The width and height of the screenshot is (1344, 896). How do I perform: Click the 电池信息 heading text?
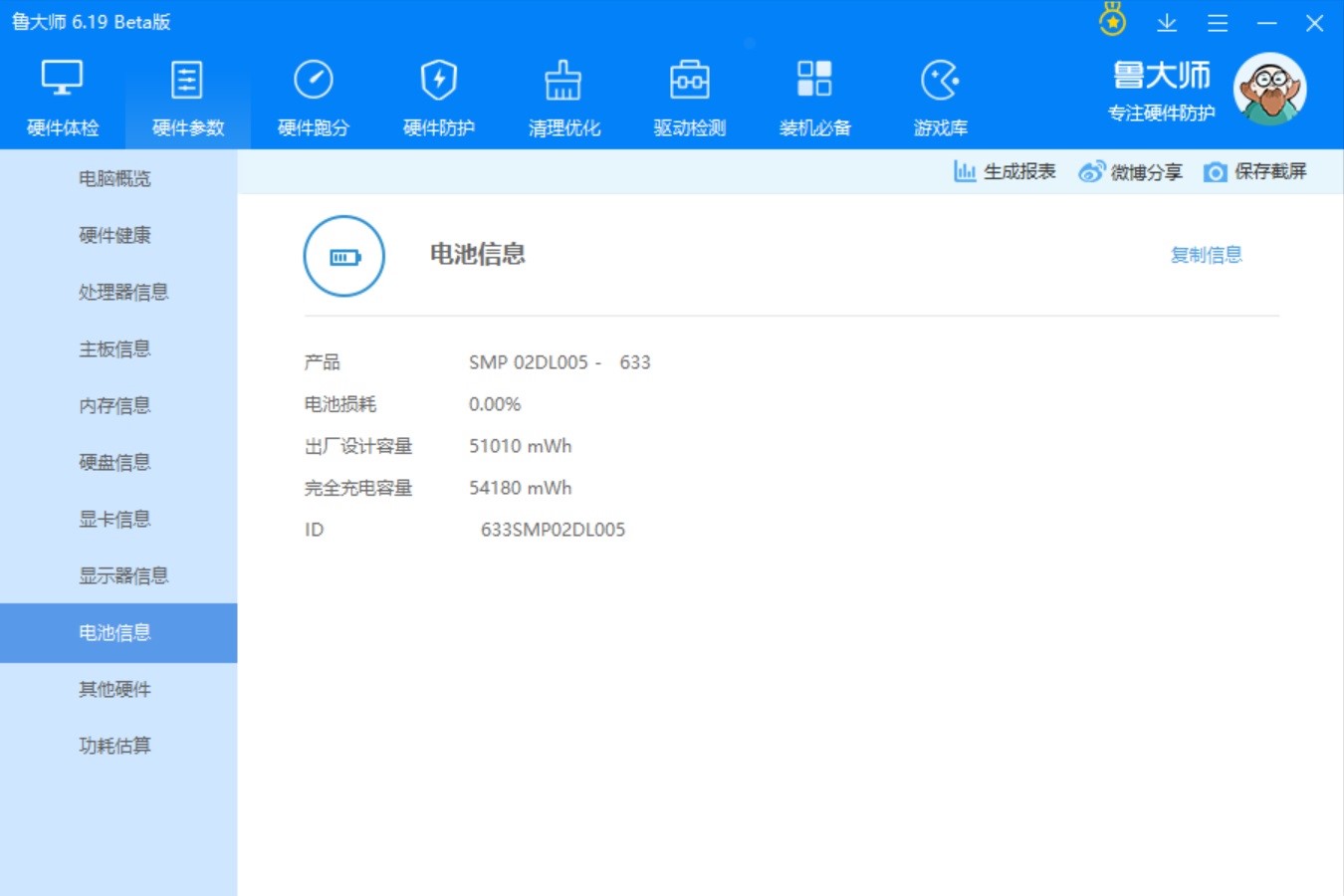pyautogui.click(x=478, y=255)
